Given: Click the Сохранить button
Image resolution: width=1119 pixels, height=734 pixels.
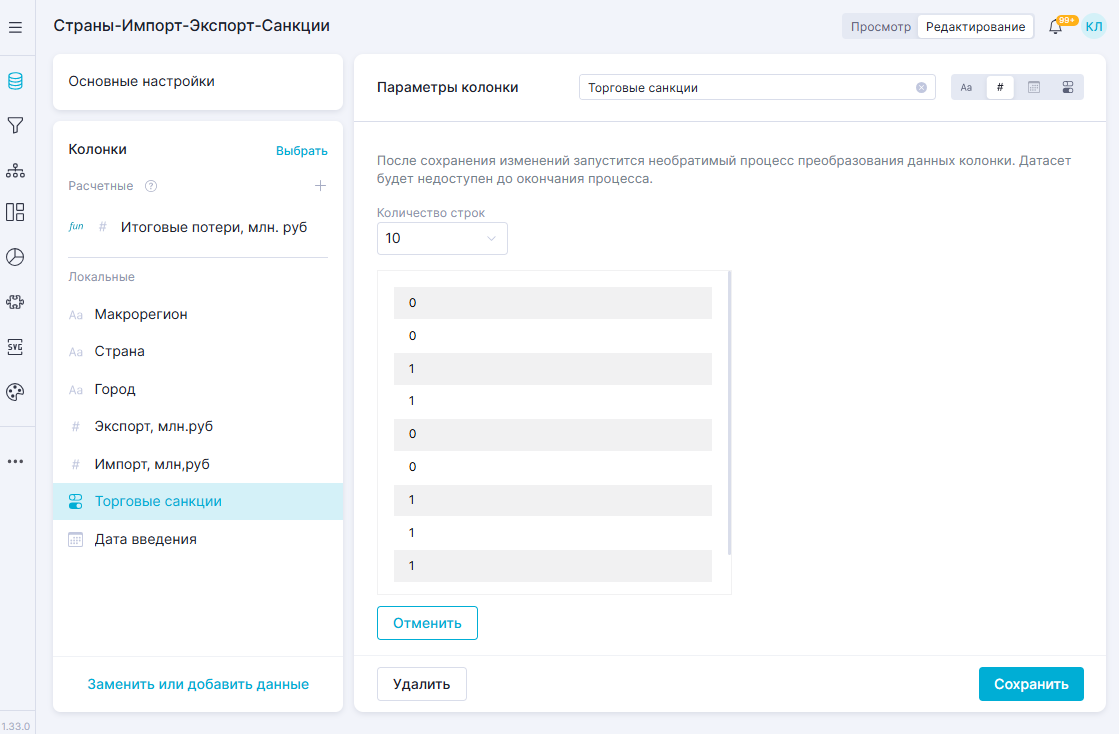Looking at the screenshot, I should (x=1031, y=684).
